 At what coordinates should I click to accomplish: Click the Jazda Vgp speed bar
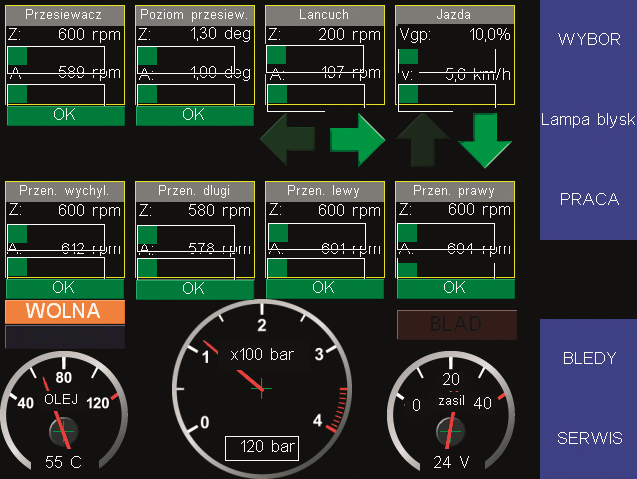point(454,55)
